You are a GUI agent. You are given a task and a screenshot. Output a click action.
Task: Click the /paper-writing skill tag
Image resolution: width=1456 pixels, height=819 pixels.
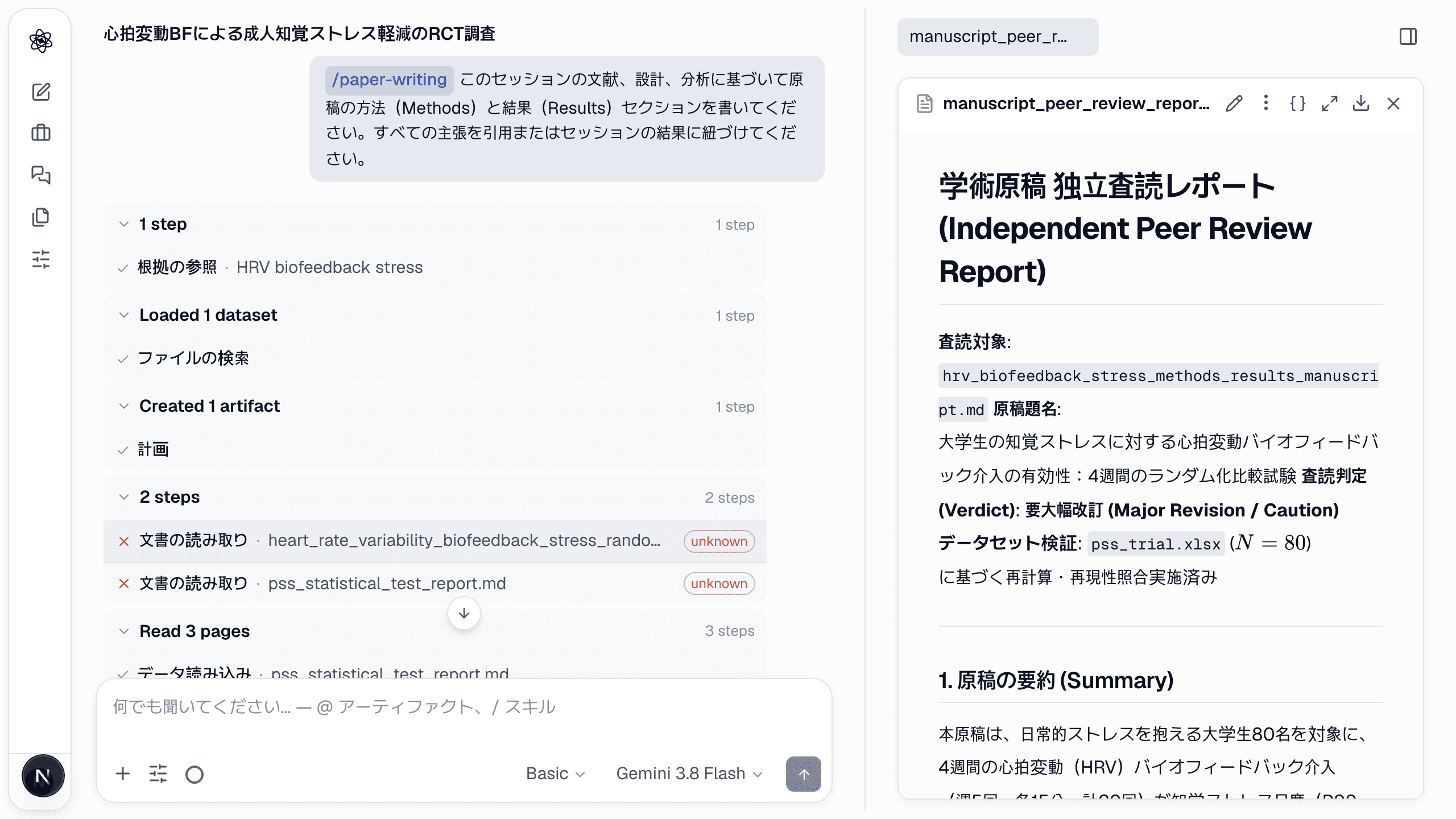(390, 80)
